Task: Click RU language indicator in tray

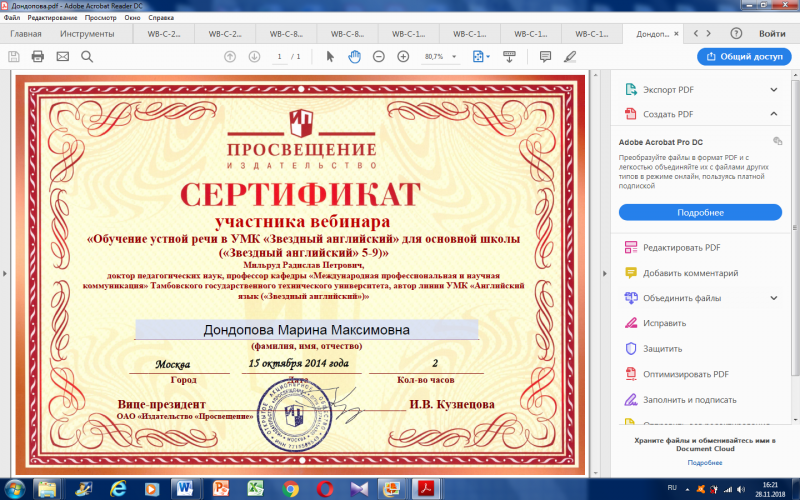Action: [672, 488]
